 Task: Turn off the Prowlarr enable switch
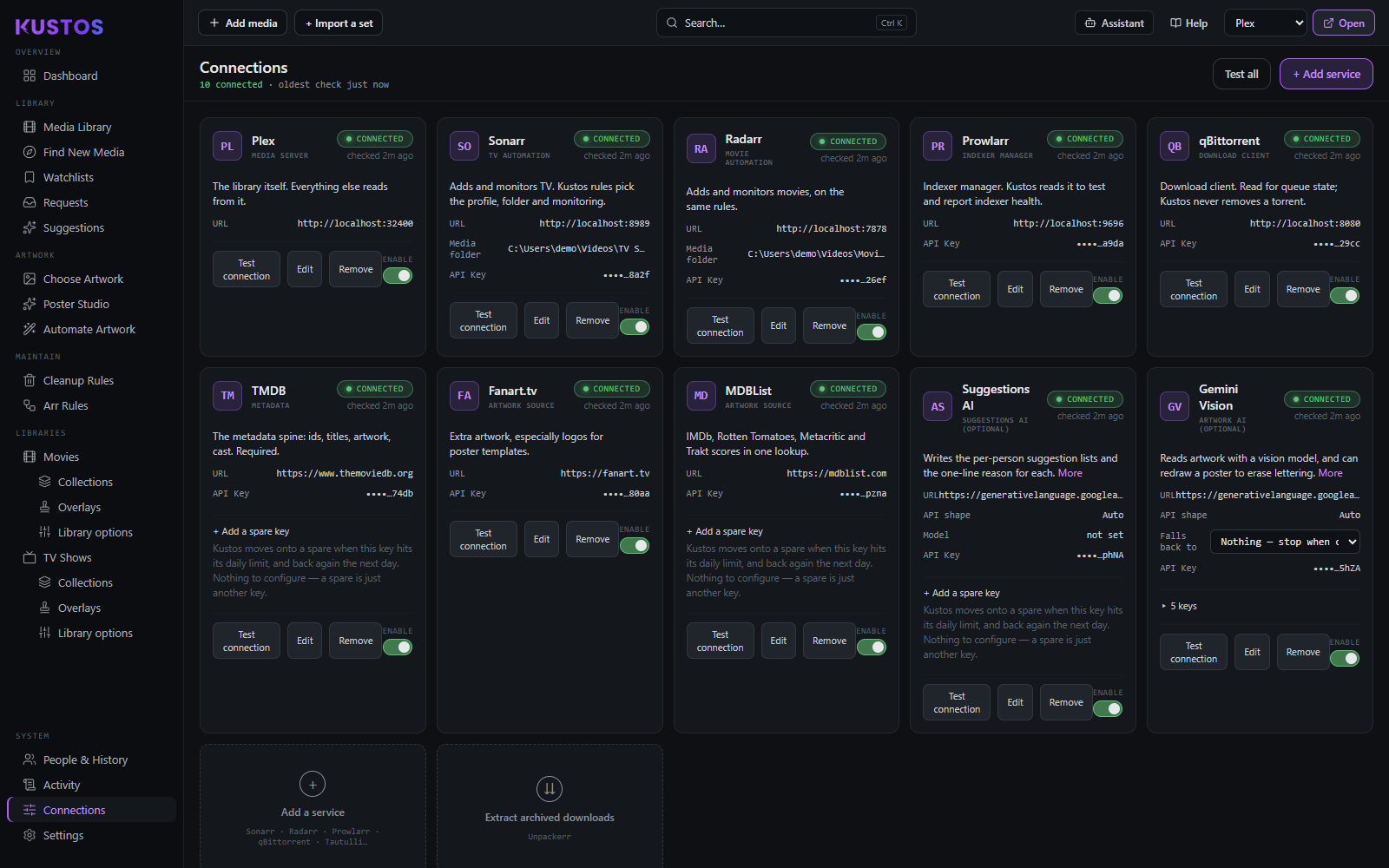pos(1108,296)
